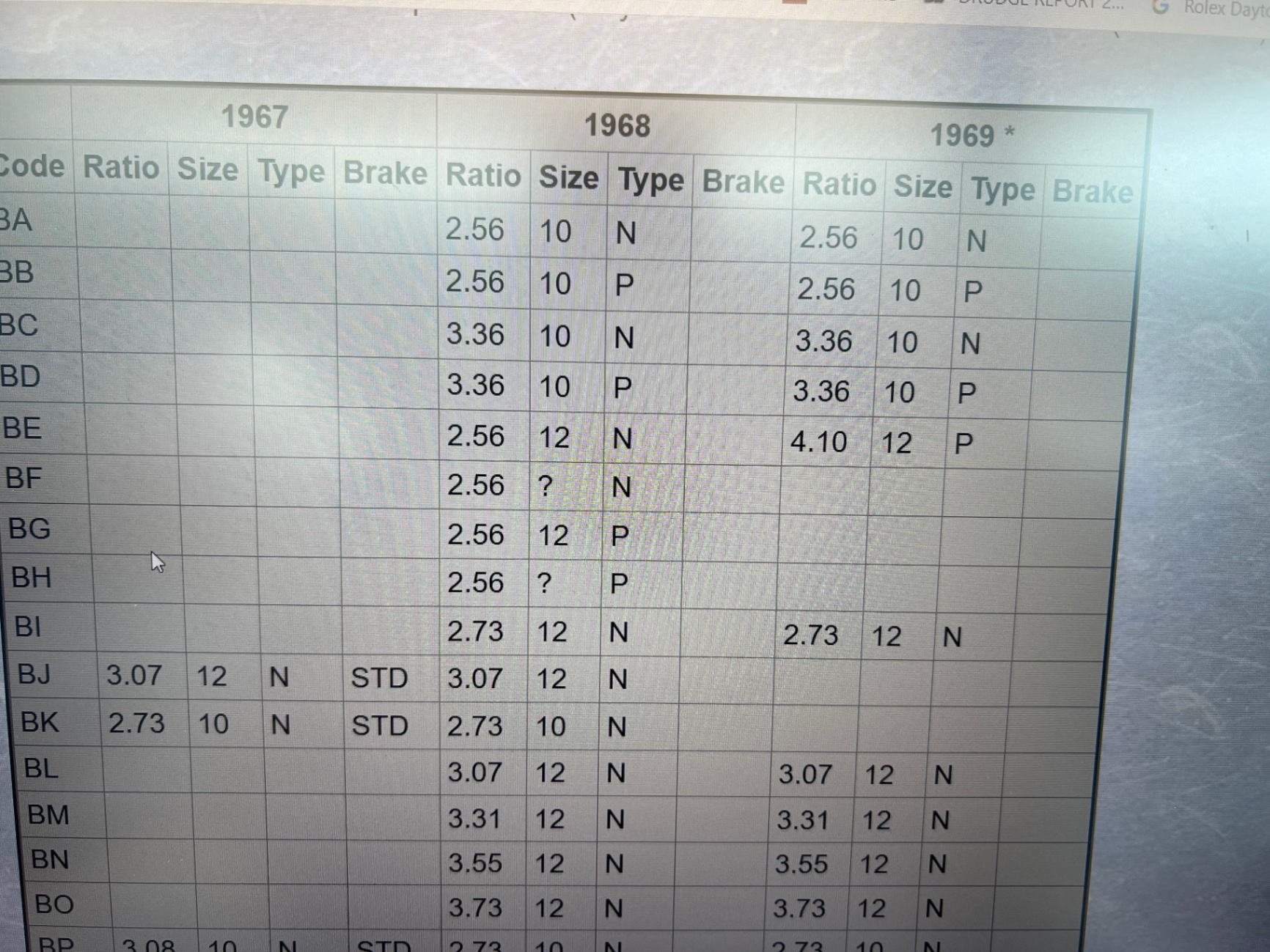The image size is (1270, 952).
Task: Click the BO code row label
Action: pyautogui.click(x=54, y=904)
